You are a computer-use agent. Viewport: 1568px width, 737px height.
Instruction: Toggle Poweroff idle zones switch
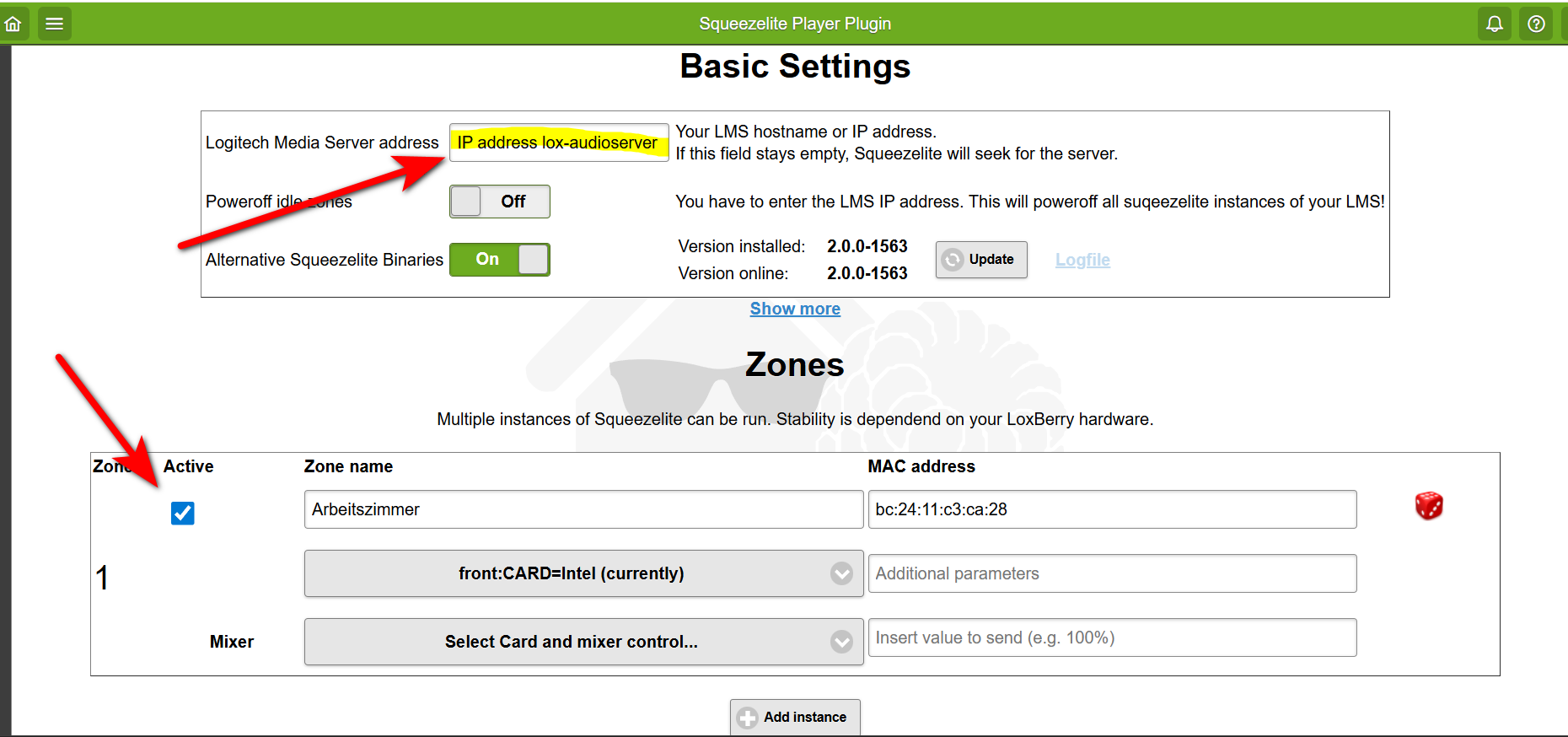(500, 202)
